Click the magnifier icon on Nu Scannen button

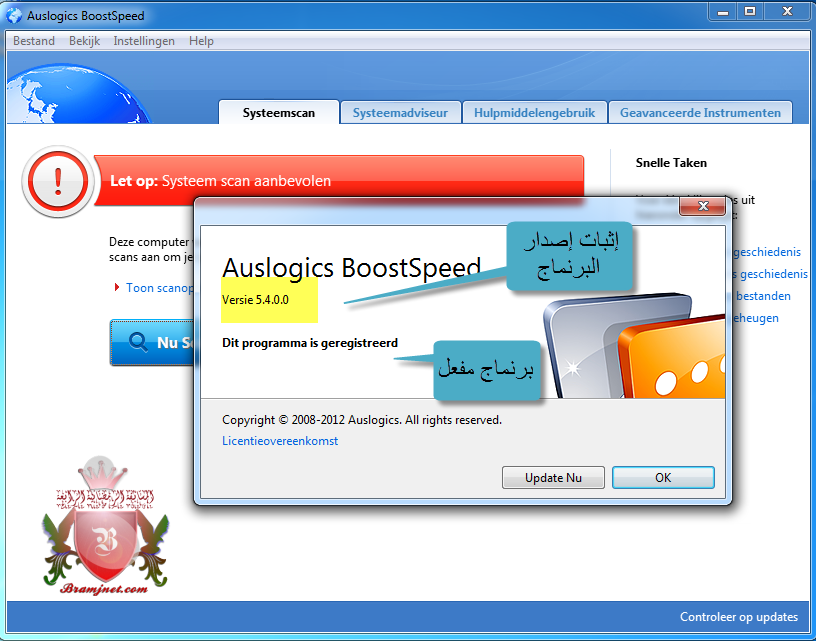(138, 342)
